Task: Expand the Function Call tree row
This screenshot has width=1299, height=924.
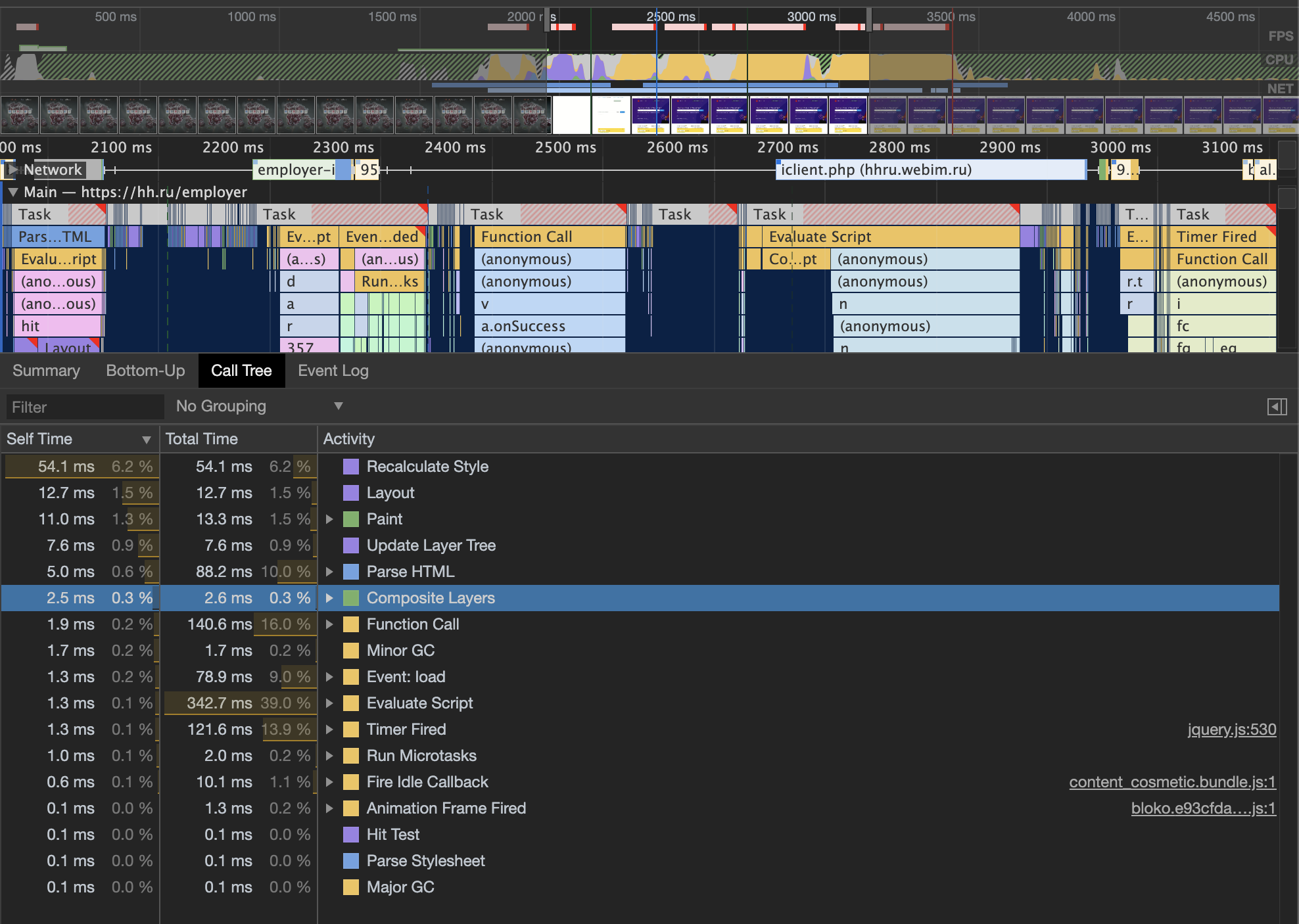Action: point(329,624)
